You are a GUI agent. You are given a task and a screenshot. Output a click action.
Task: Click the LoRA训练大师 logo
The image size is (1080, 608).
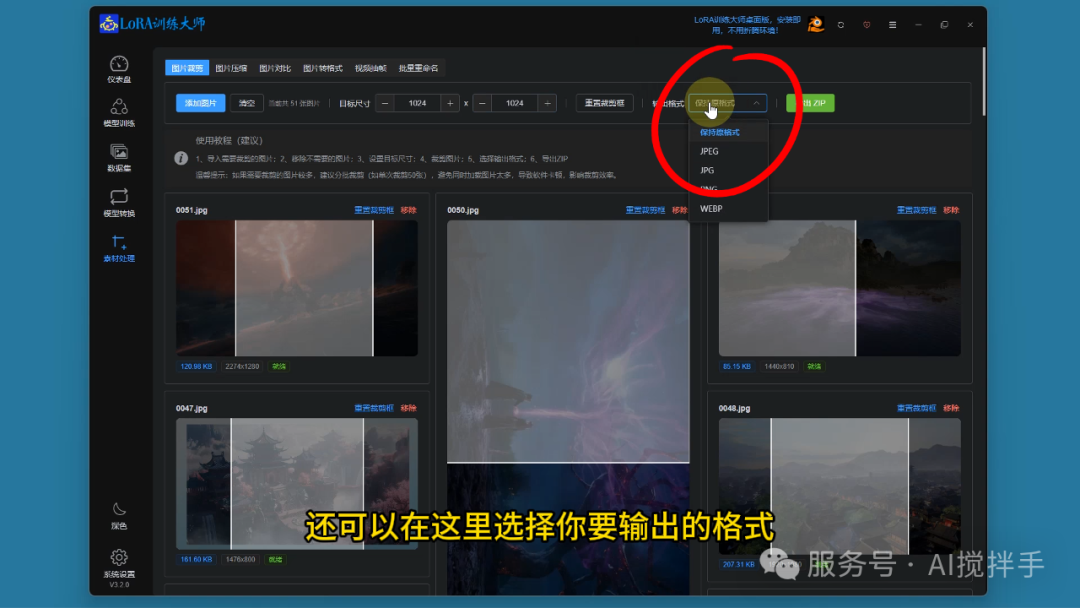point(152,24)
